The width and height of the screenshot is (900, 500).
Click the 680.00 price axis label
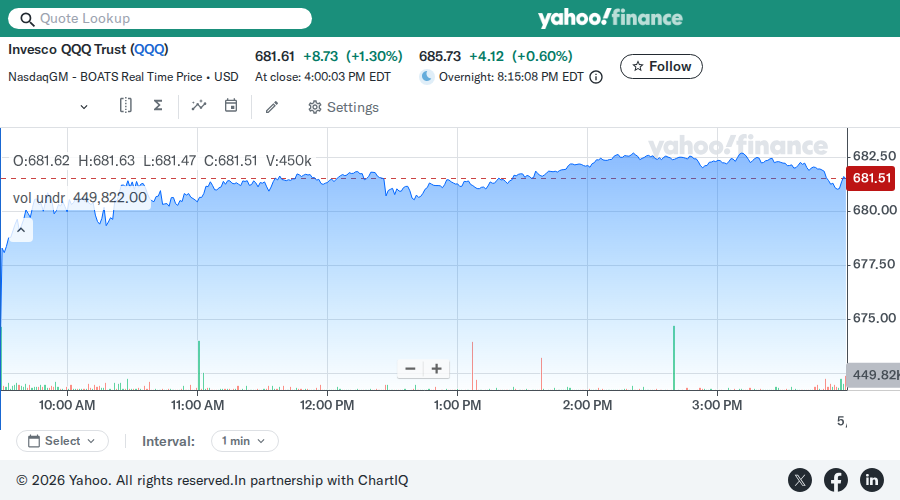click(874, 210)
